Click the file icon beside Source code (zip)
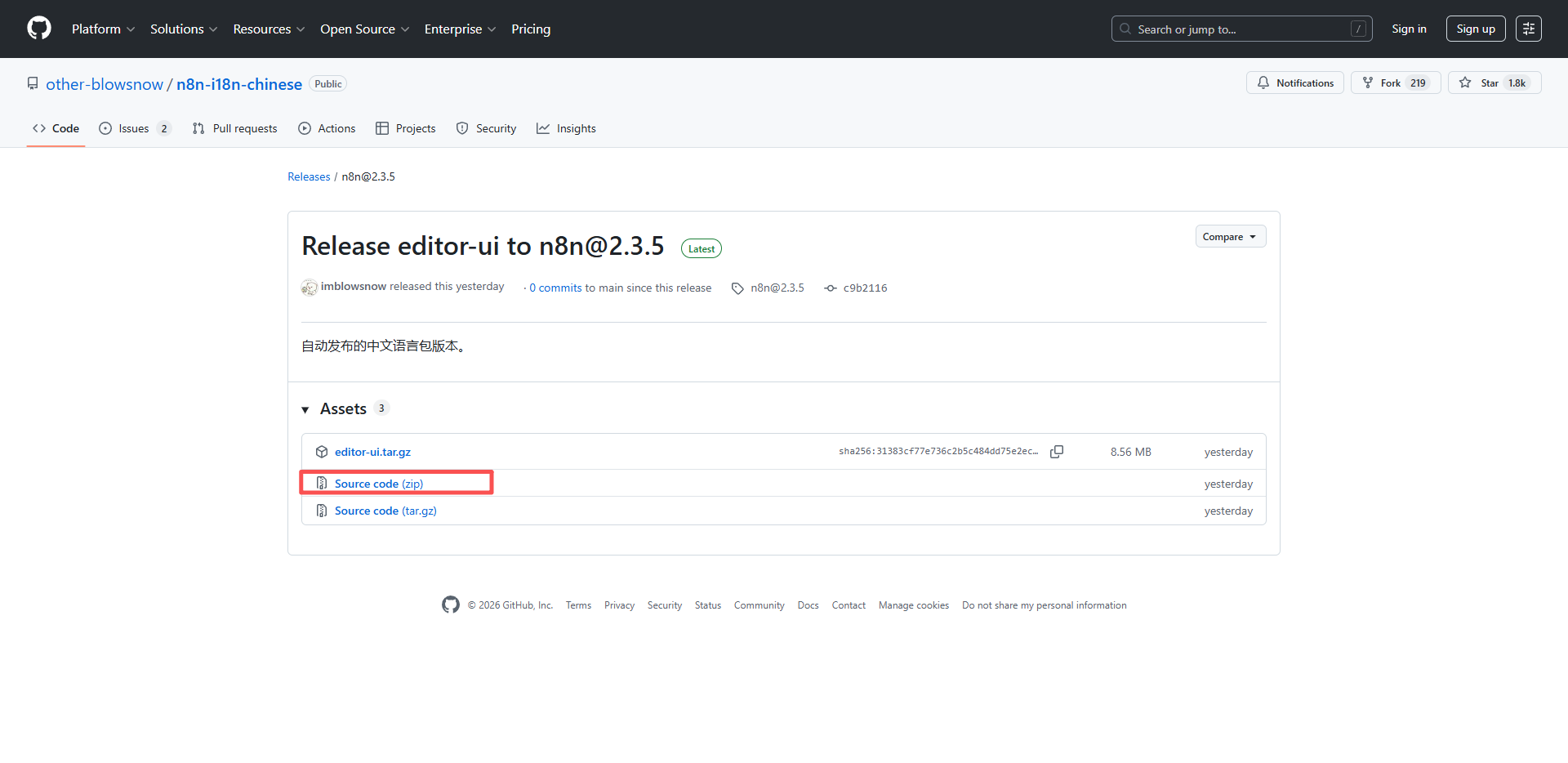The width and height of the screenshot is (1568, 763). pyautogui.click(x=322, y=484)
